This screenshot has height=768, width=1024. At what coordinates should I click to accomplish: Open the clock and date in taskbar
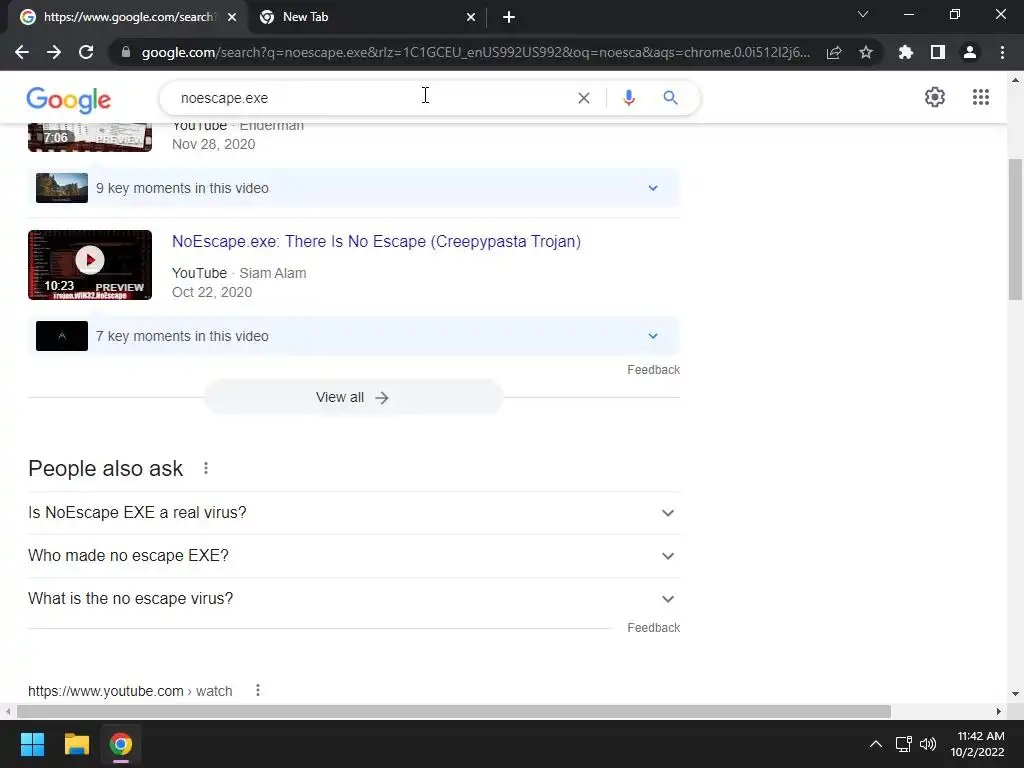(x=978, y=744)
